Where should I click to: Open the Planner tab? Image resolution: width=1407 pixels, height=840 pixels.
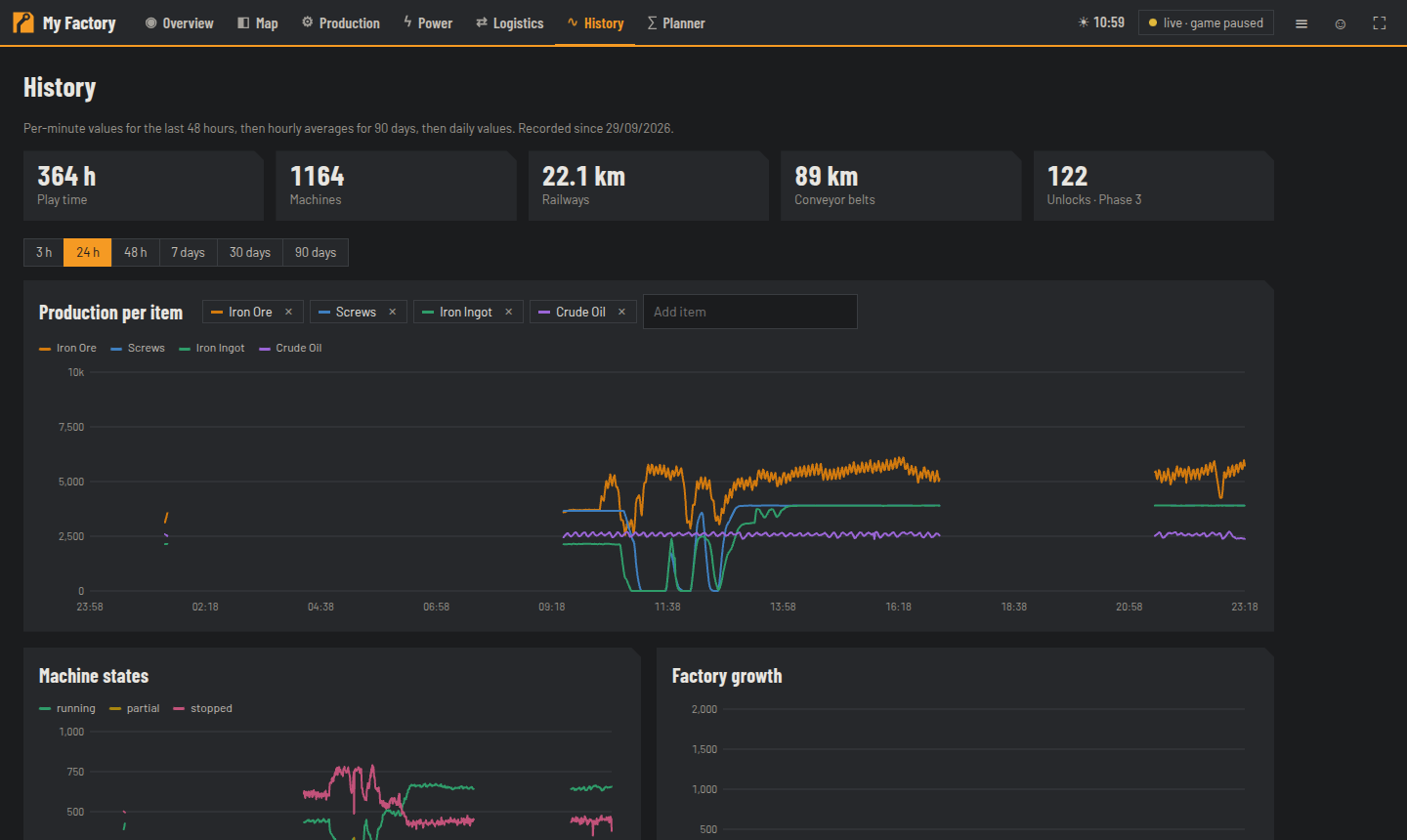coord(676,23)
